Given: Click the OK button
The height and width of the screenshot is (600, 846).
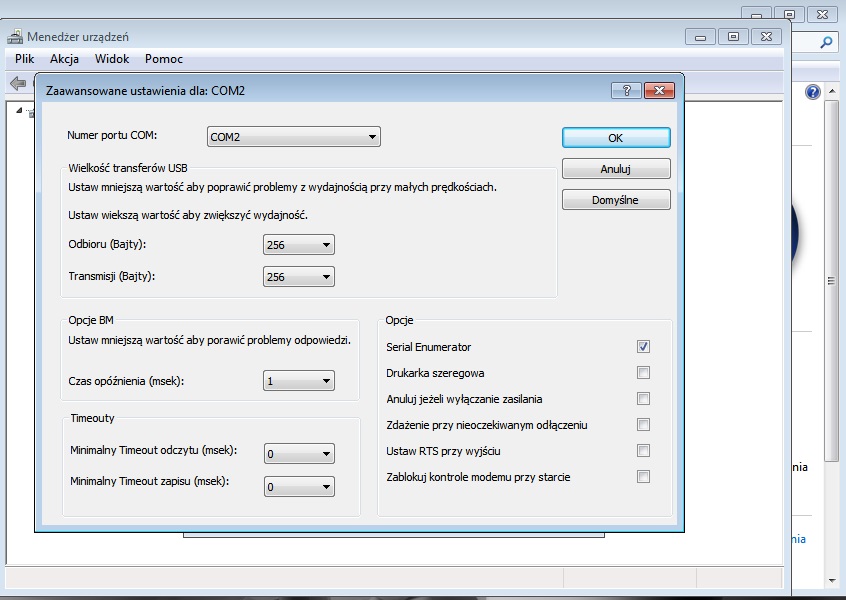Looking at the screenshot, I should coord(616,138).
